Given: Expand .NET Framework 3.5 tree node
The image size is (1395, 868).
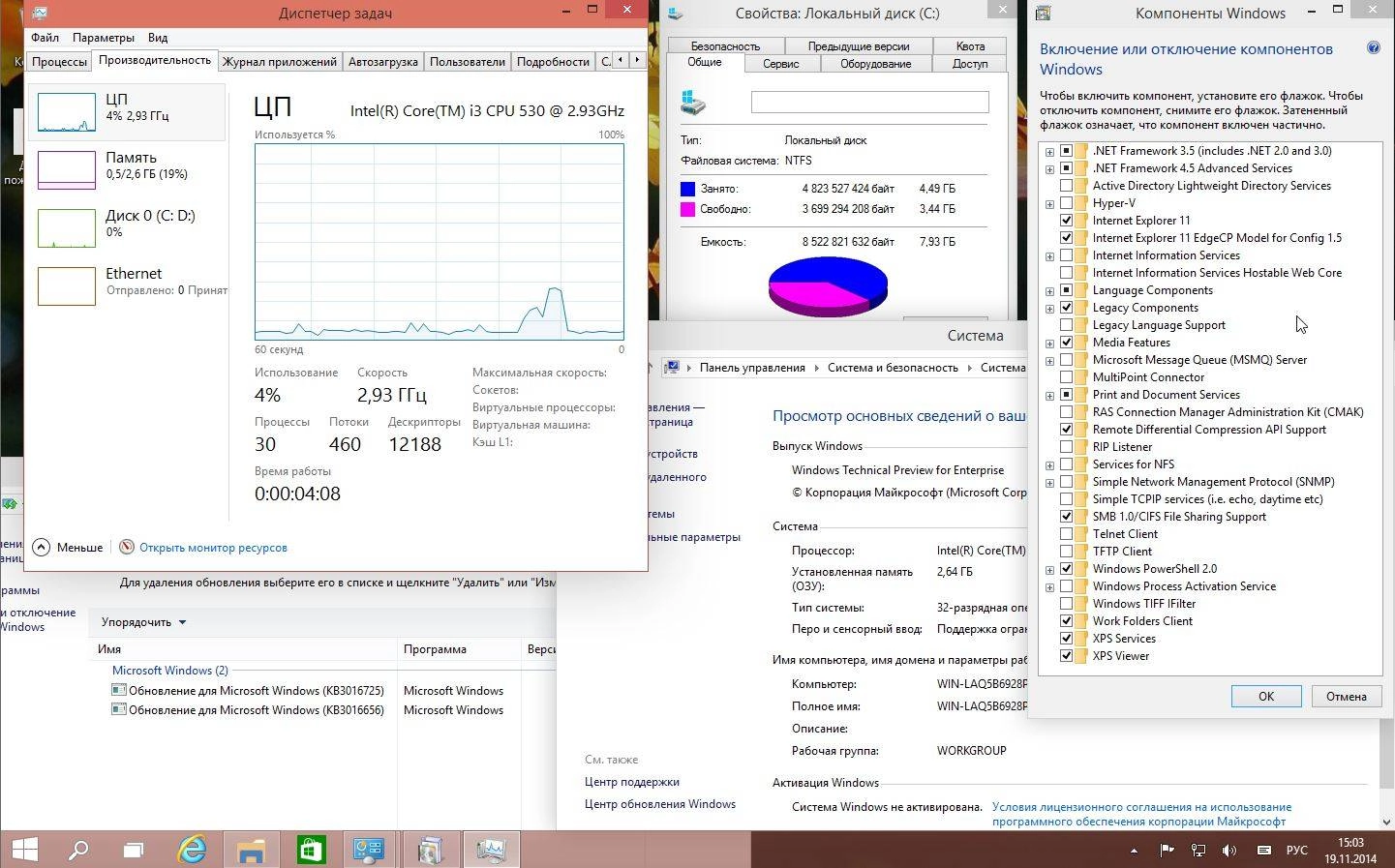Looking at the screenshot, I should tap(1049, 151).
